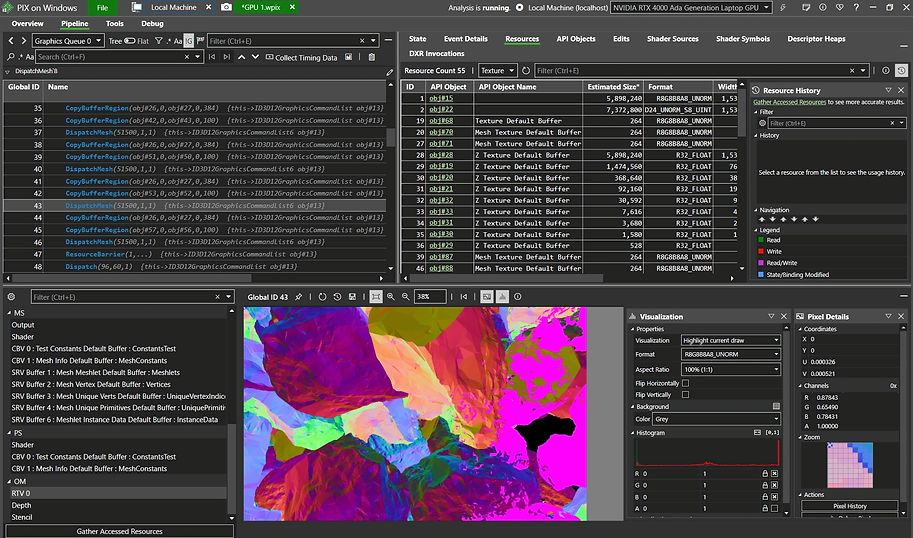Open the Format R8G8B8A8_UNORM dropdown
The width and height of the screenshot is (913, 538).
tap(731, 354)
